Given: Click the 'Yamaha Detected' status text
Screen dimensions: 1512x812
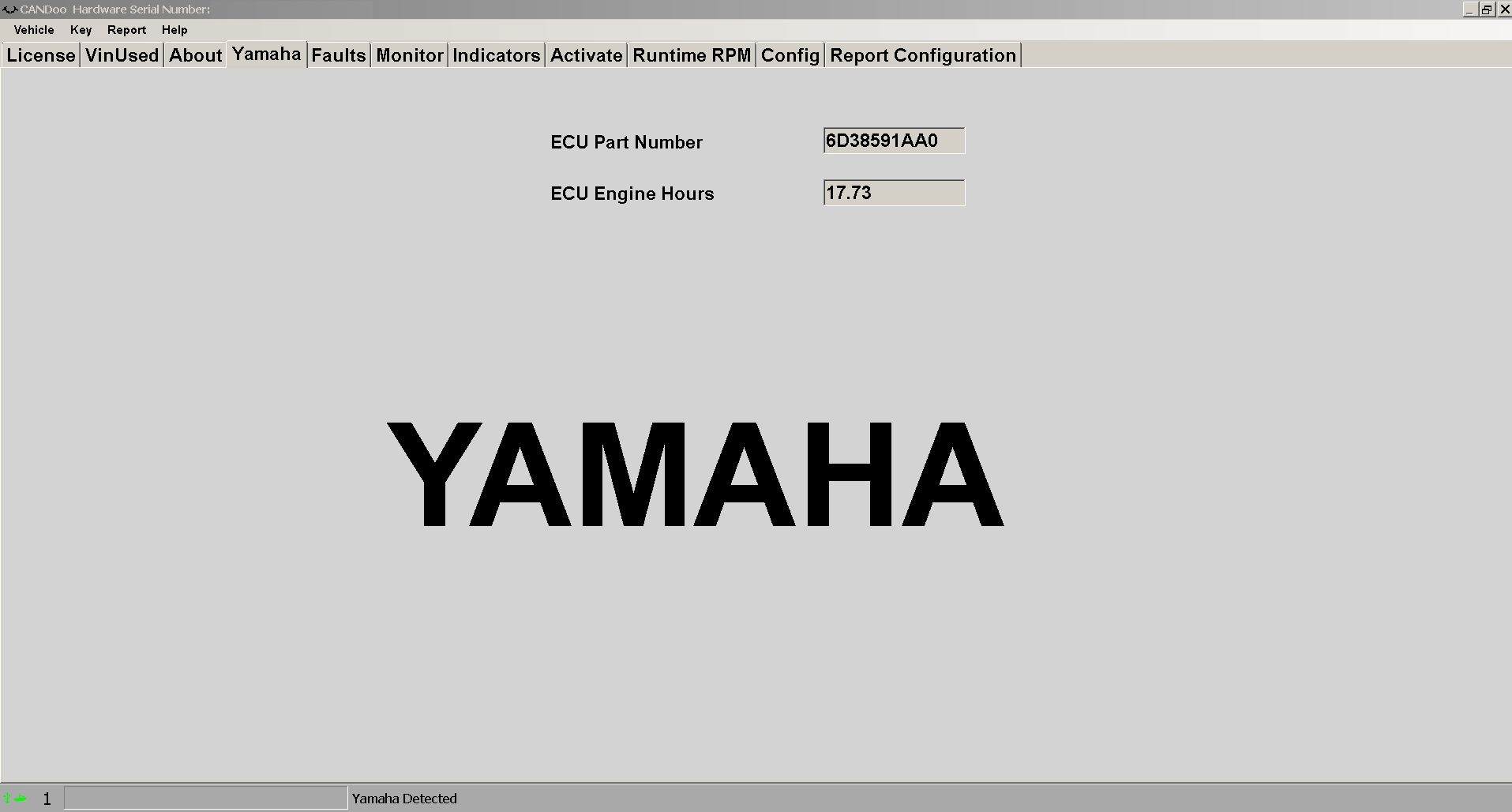Looking at the screenshot, I should coord(404,799).
